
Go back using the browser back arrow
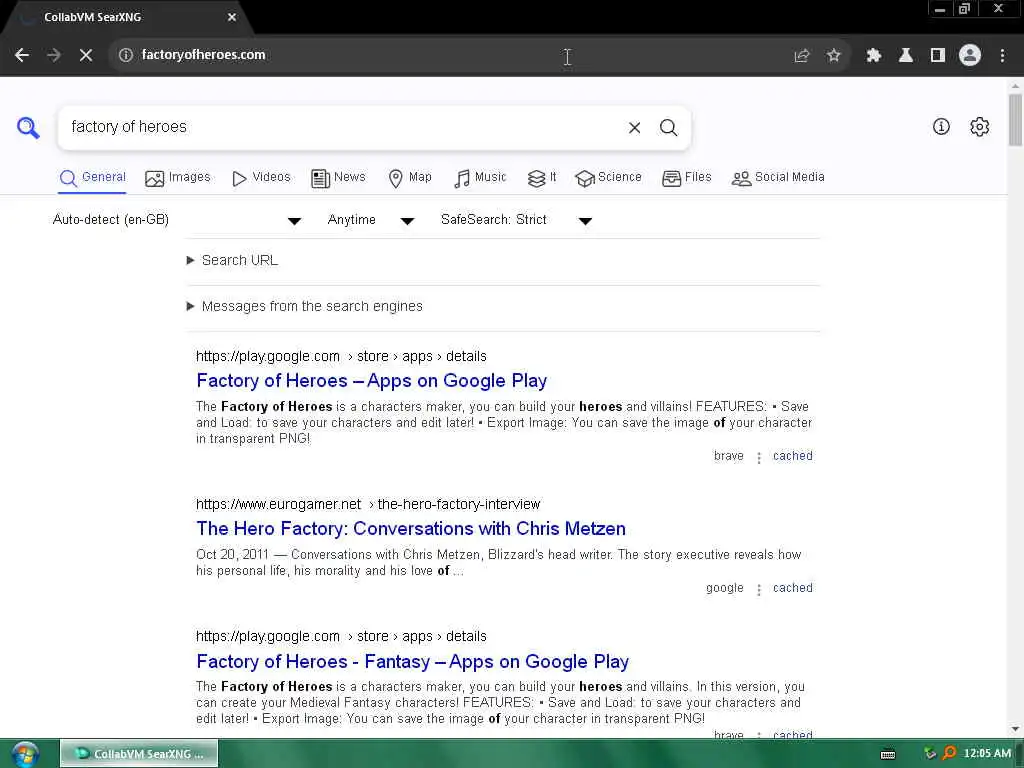coord(22,55)
